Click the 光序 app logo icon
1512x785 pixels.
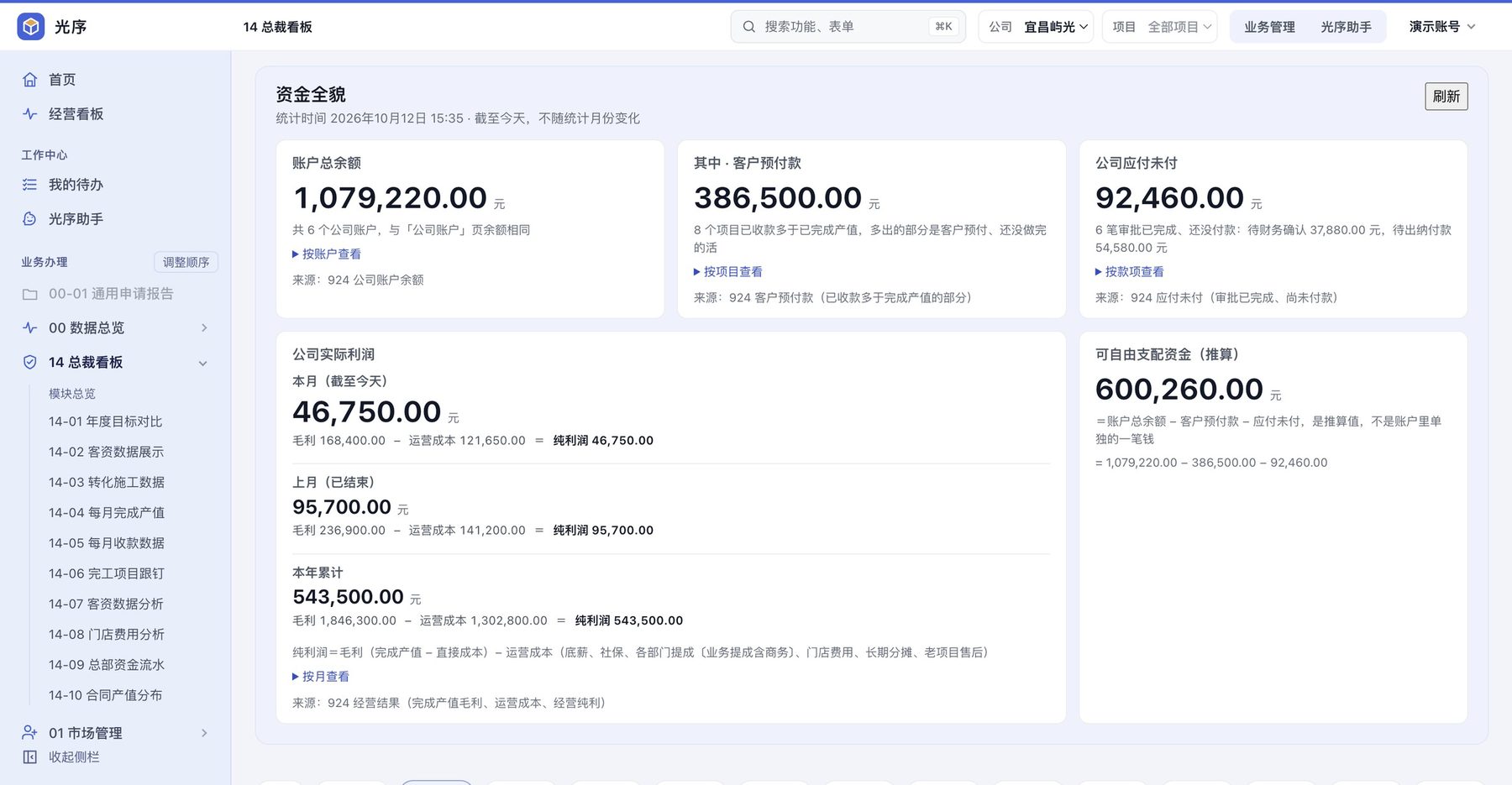pos(31,27)
